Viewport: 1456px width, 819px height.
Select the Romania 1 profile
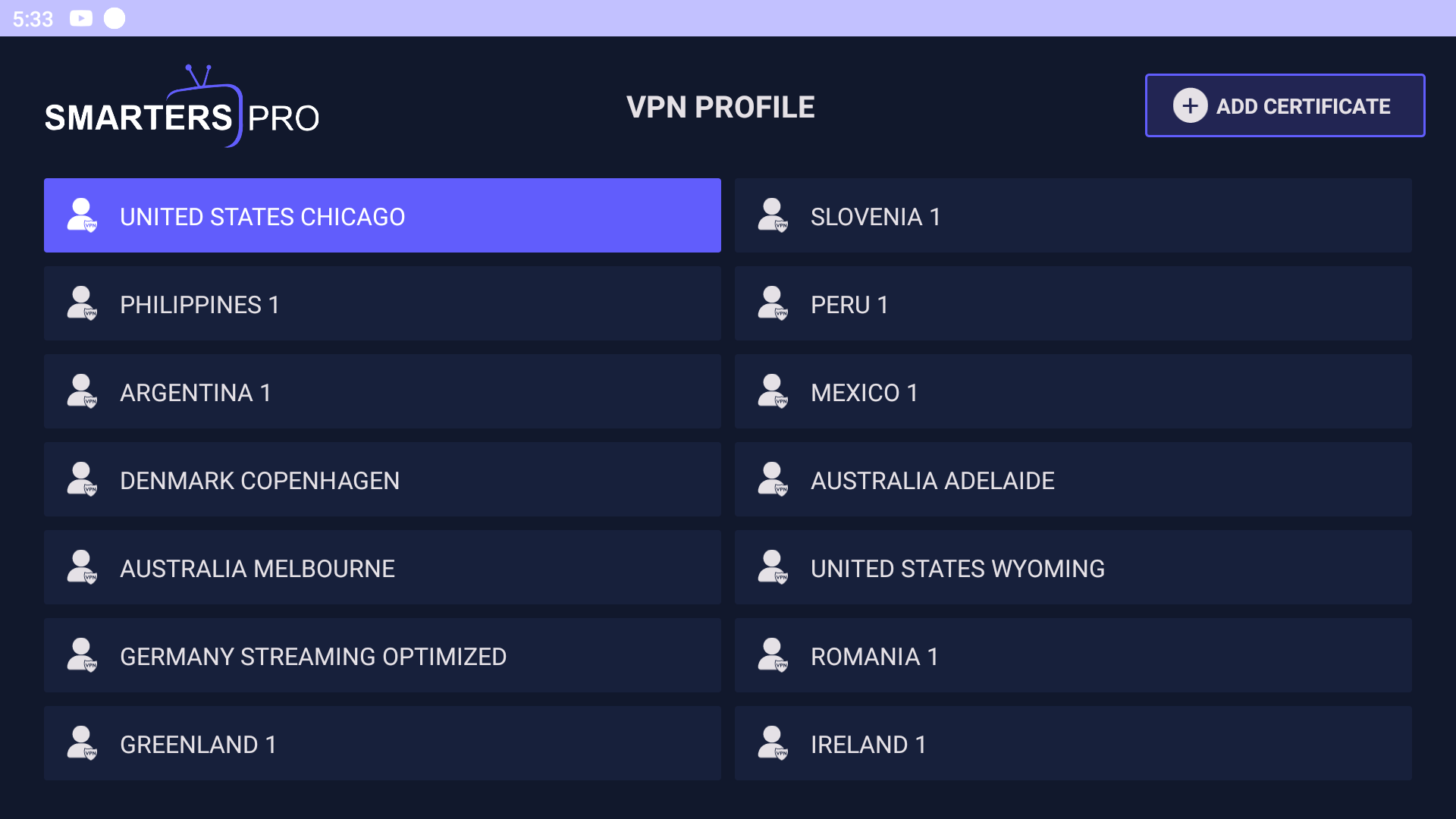1073,655
